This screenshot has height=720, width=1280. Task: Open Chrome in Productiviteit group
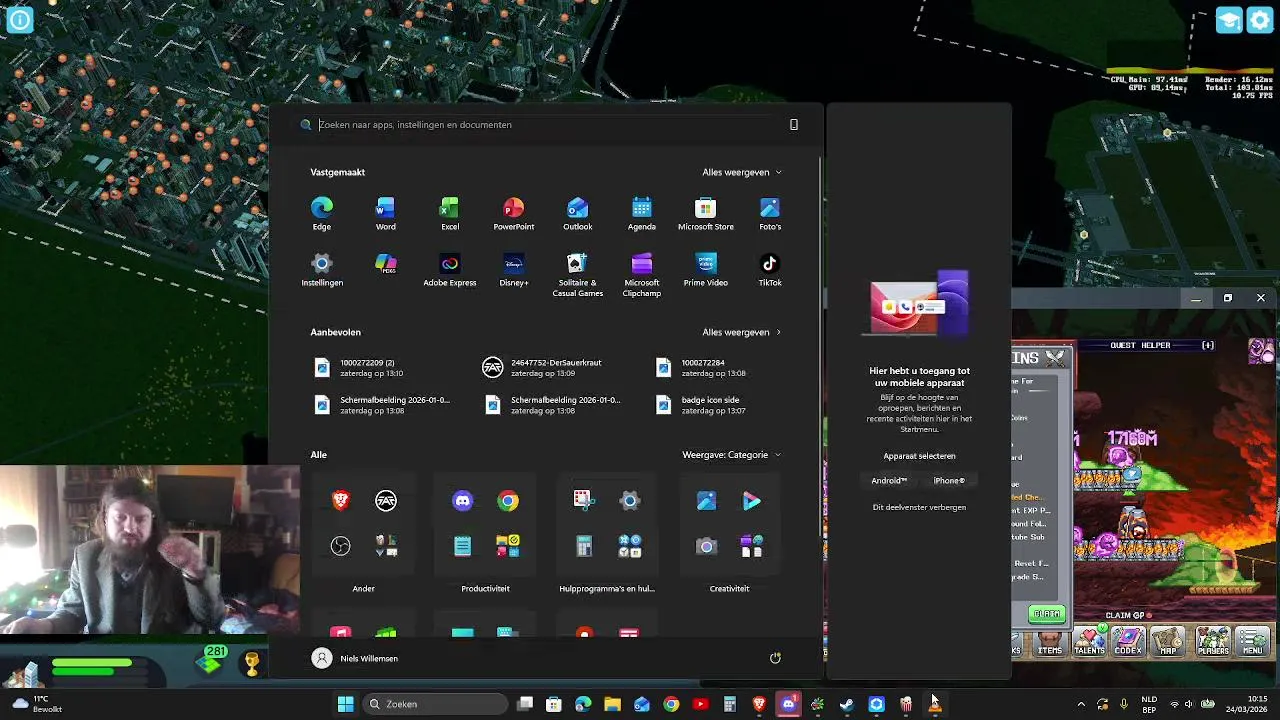pyautogui.click(x=508, y=500)
